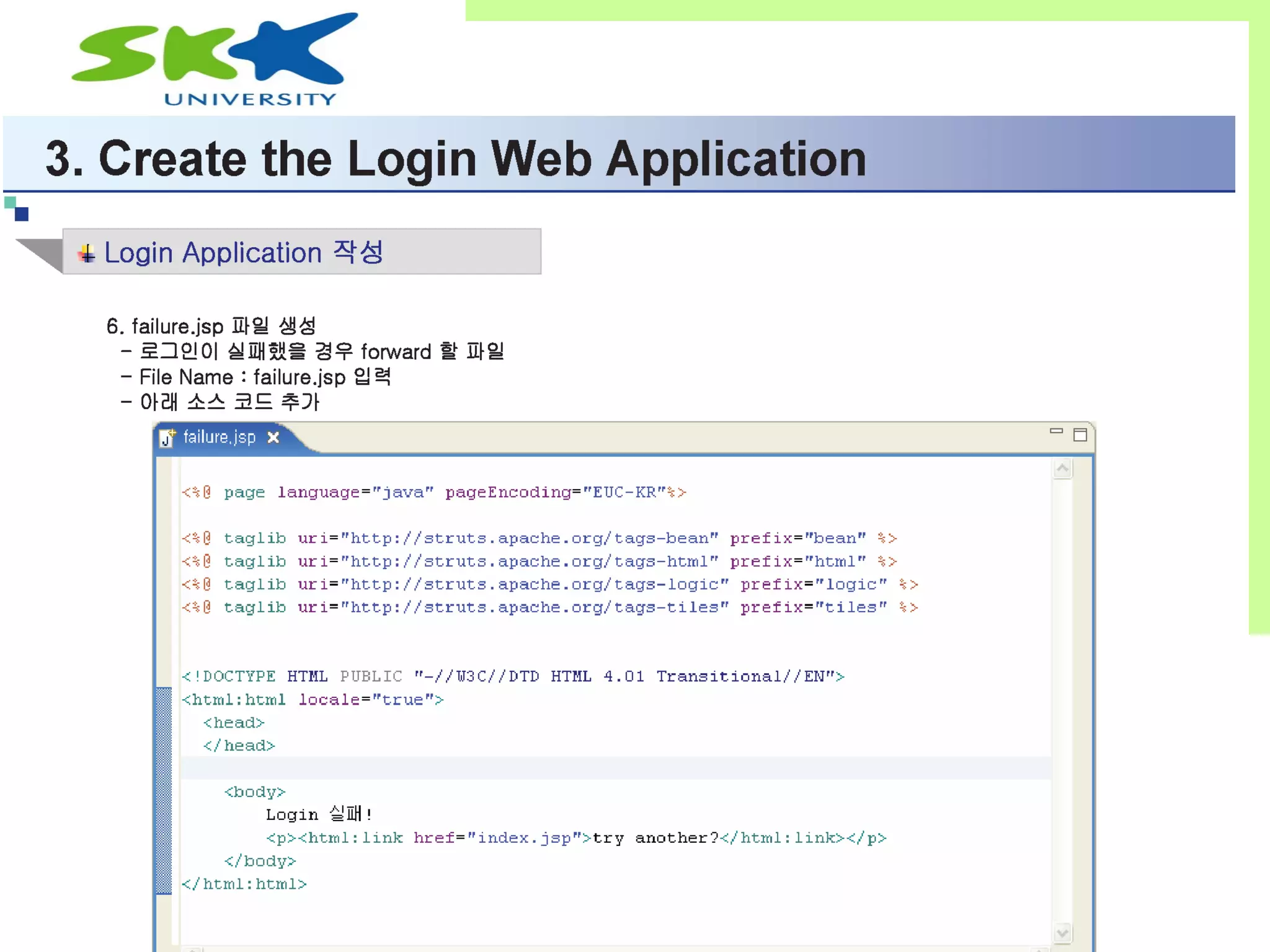Click the scroll-down arrow in the editor

[x=1062, y=932]
